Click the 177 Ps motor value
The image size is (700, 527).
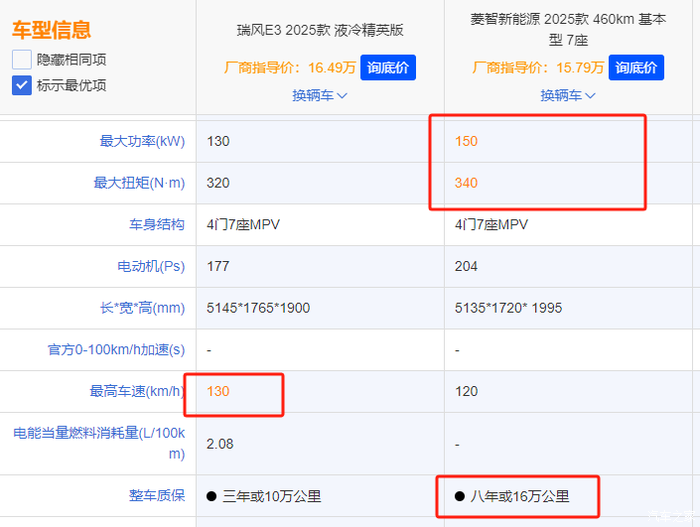tap(218, 266)
